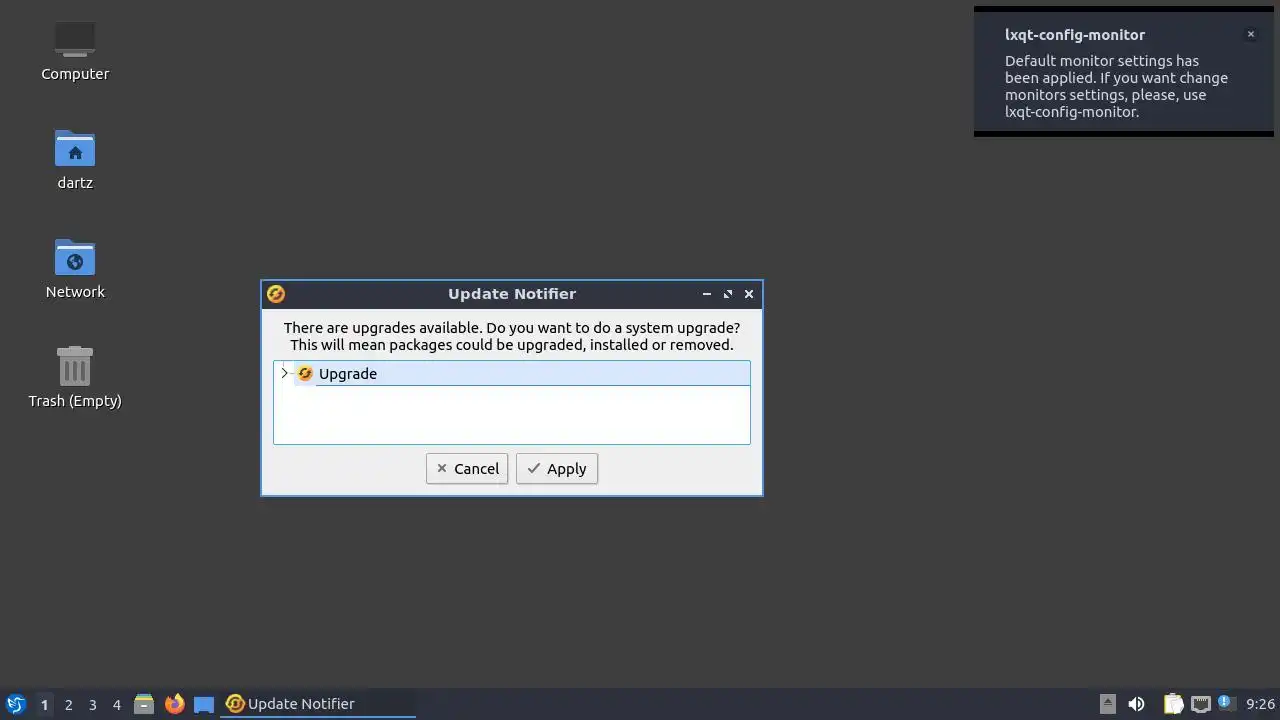1280x720 pixels.
Task: Open the volume control speaker icon
Action: (x=1136, y=704)
